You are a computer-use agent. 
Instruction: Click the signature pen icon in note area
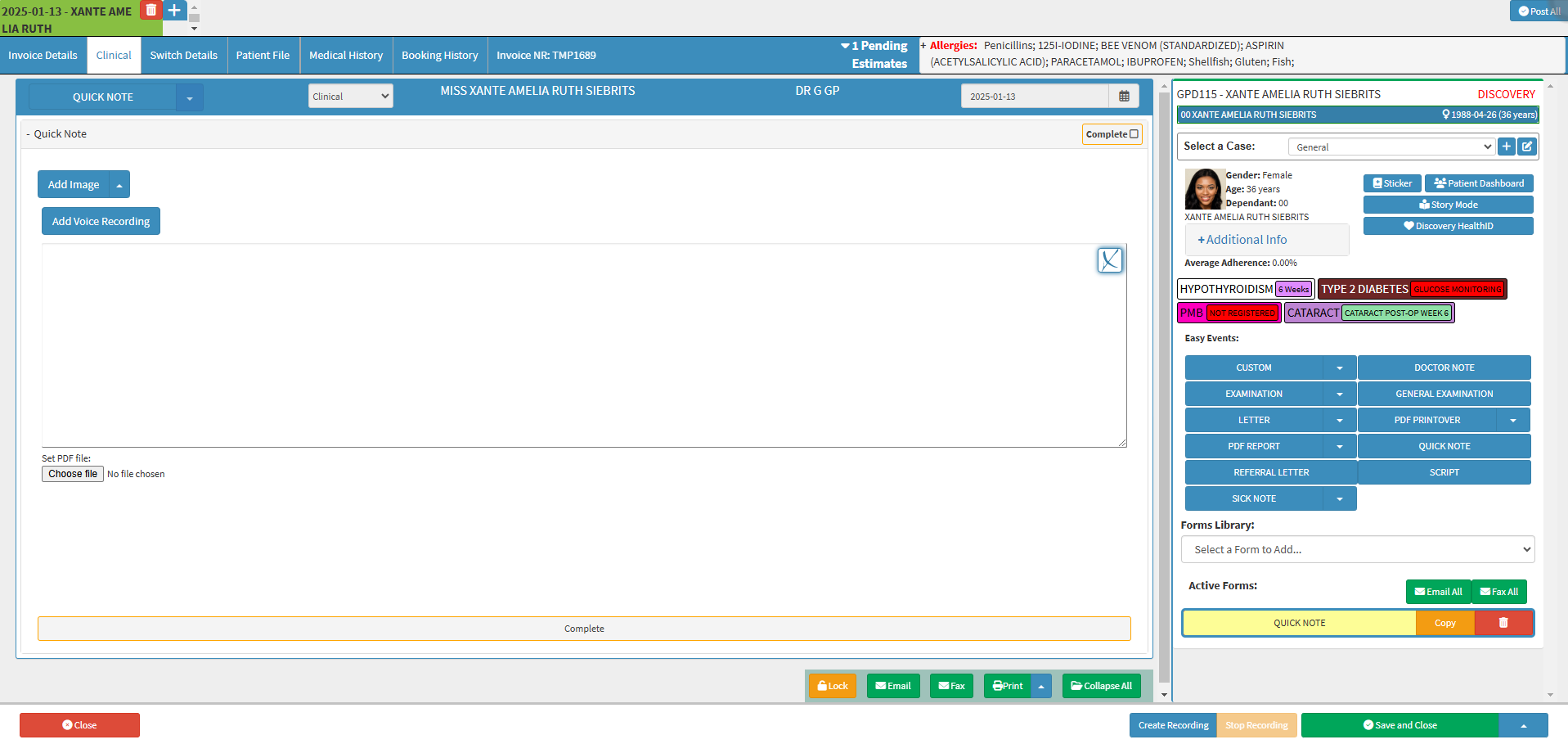(1109, 260)
